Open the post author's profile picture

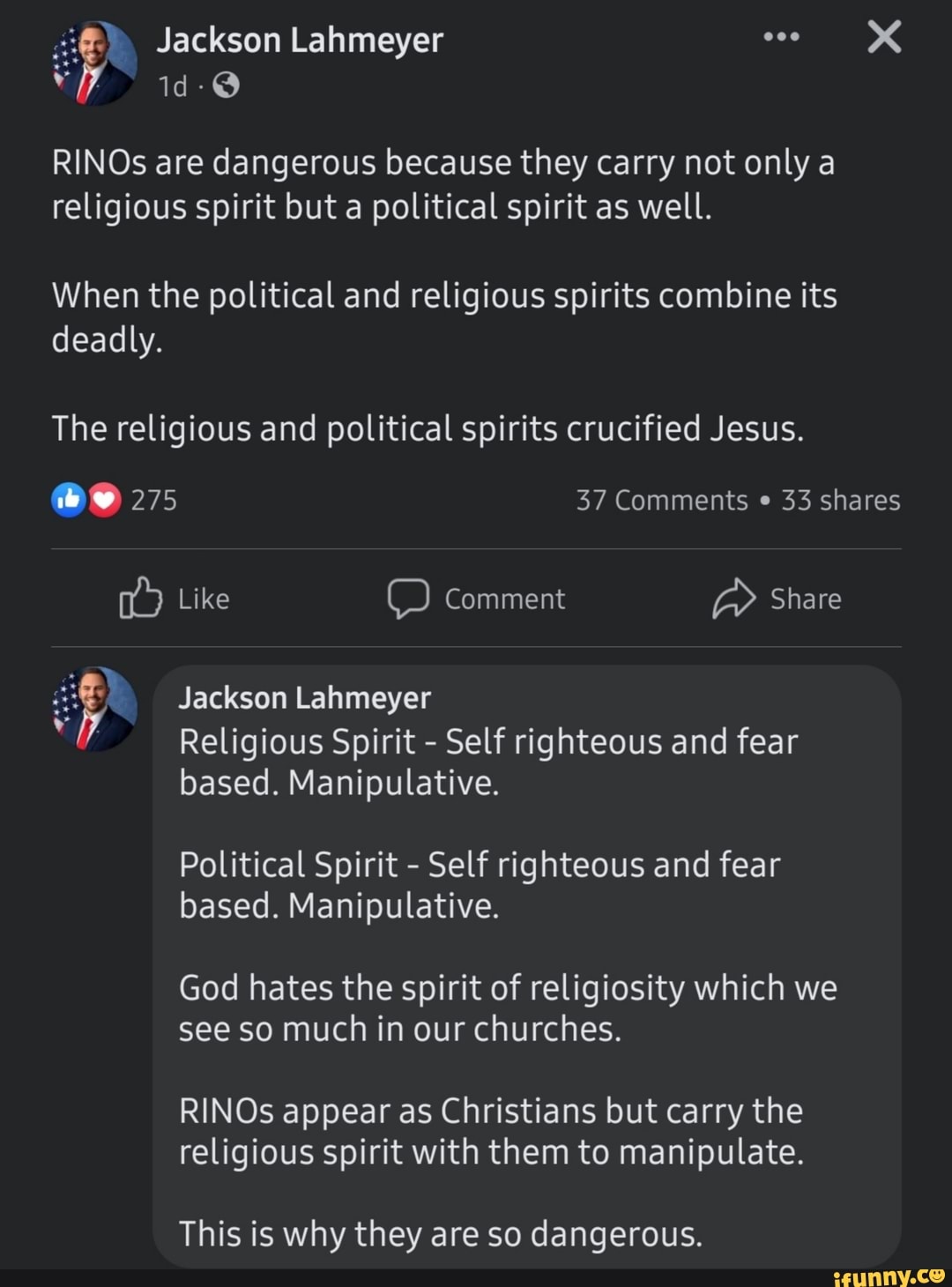(x=94, y=63)
